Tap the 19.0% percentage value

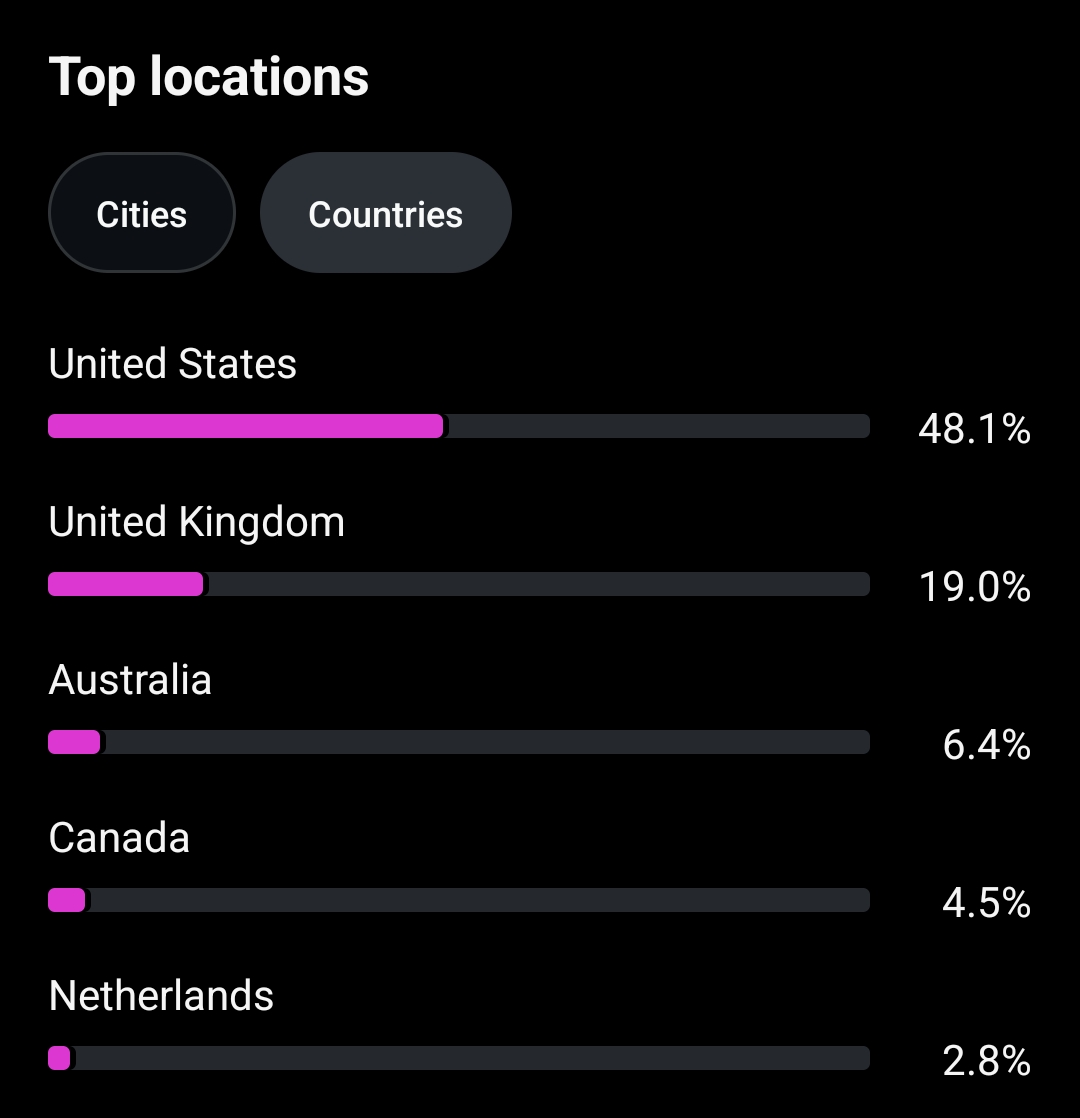point(974,587)
